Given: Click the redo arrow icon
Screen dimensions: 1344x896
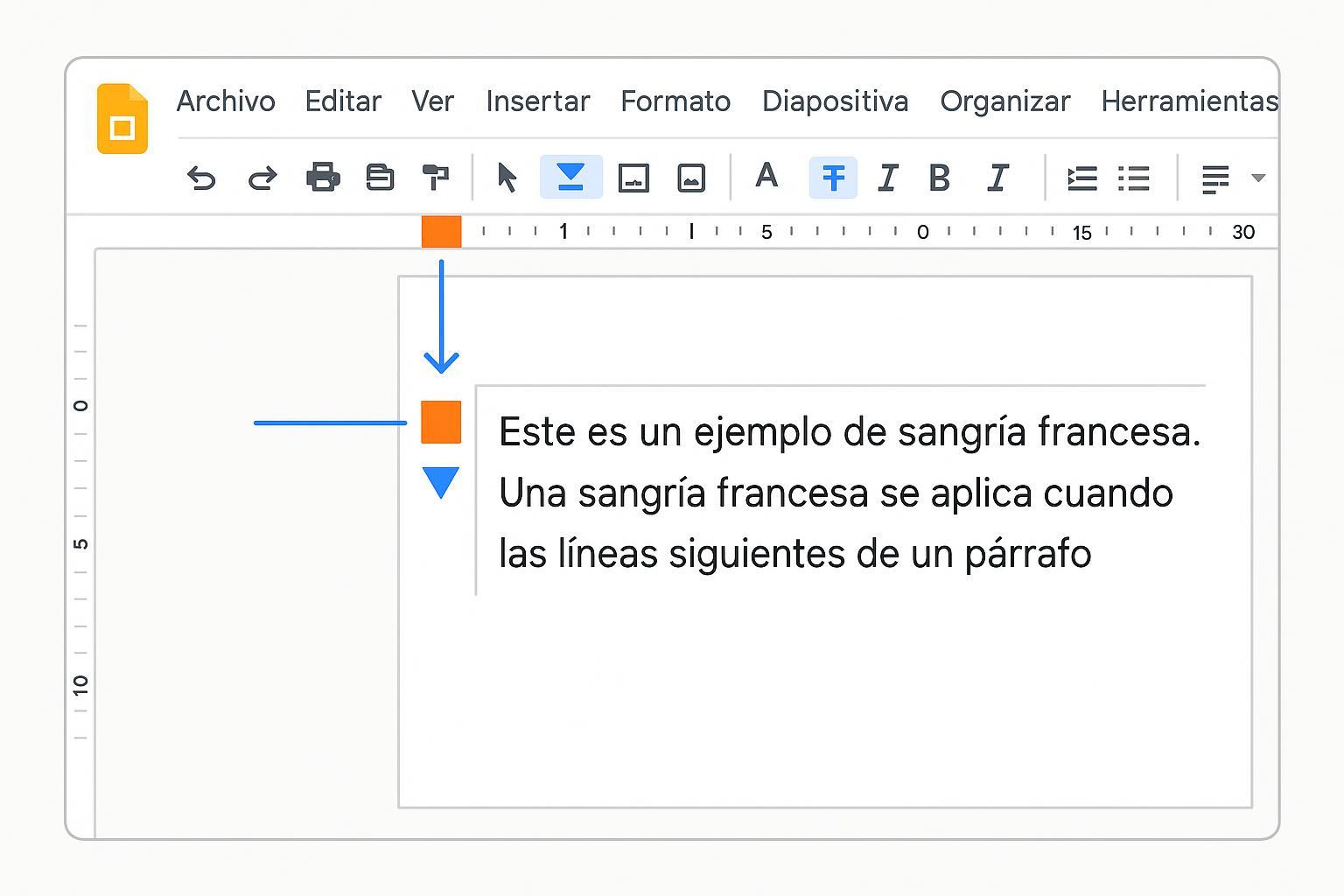Looking at the screenshot, I should (262, 178).
